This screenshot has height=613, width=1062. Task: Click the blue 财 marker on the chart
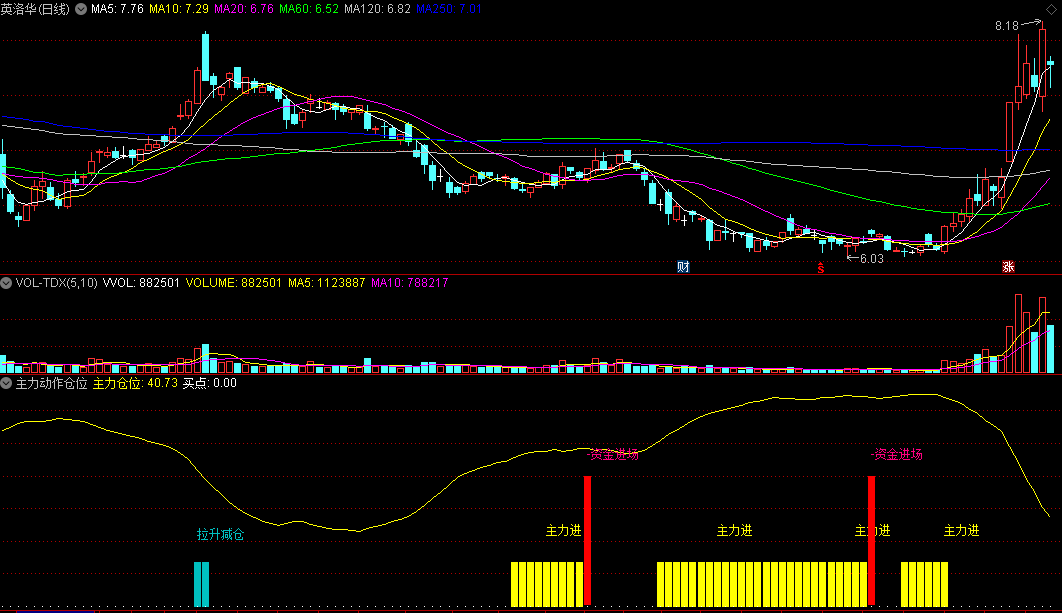pyautogui.click(x=683, y=267)
